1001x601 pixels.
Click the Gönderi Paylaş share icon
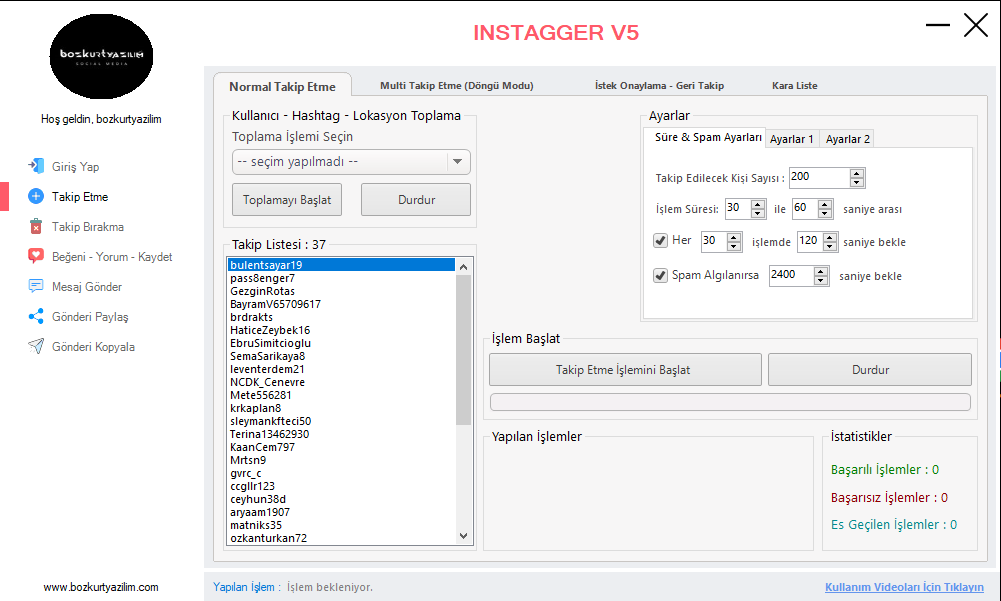(36, 316)
